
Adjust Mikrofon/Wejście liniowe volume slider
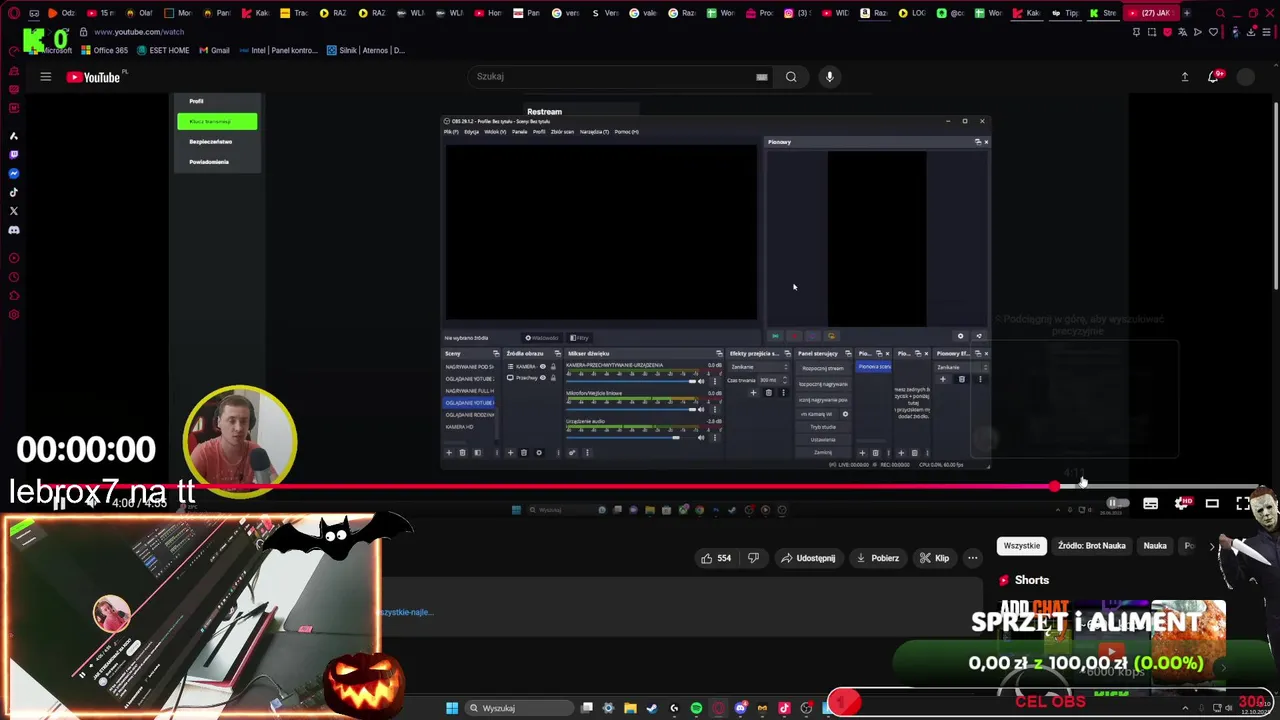pyautogui.click(x=632, y=409)
